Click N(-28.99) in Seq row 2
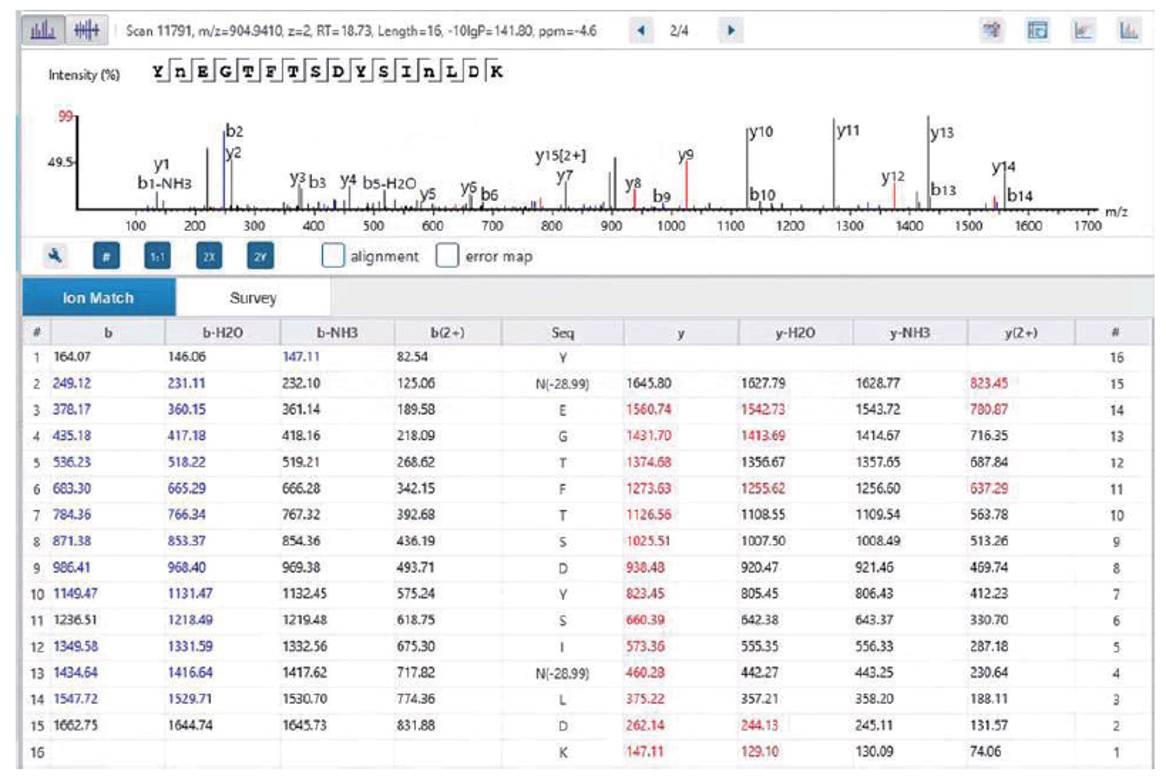1166x782 pixels. (x=562, y=384)
